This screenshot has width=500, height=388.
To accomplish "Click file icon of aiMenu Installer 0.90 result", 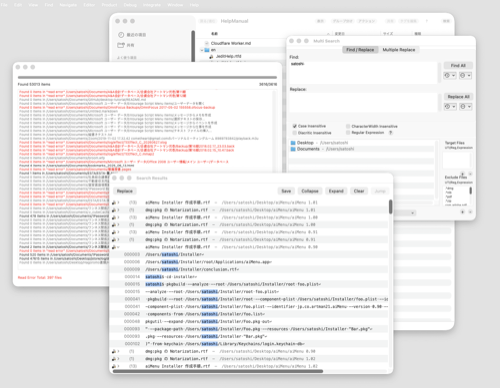I will pyautogui.click(x=114, y=247).
